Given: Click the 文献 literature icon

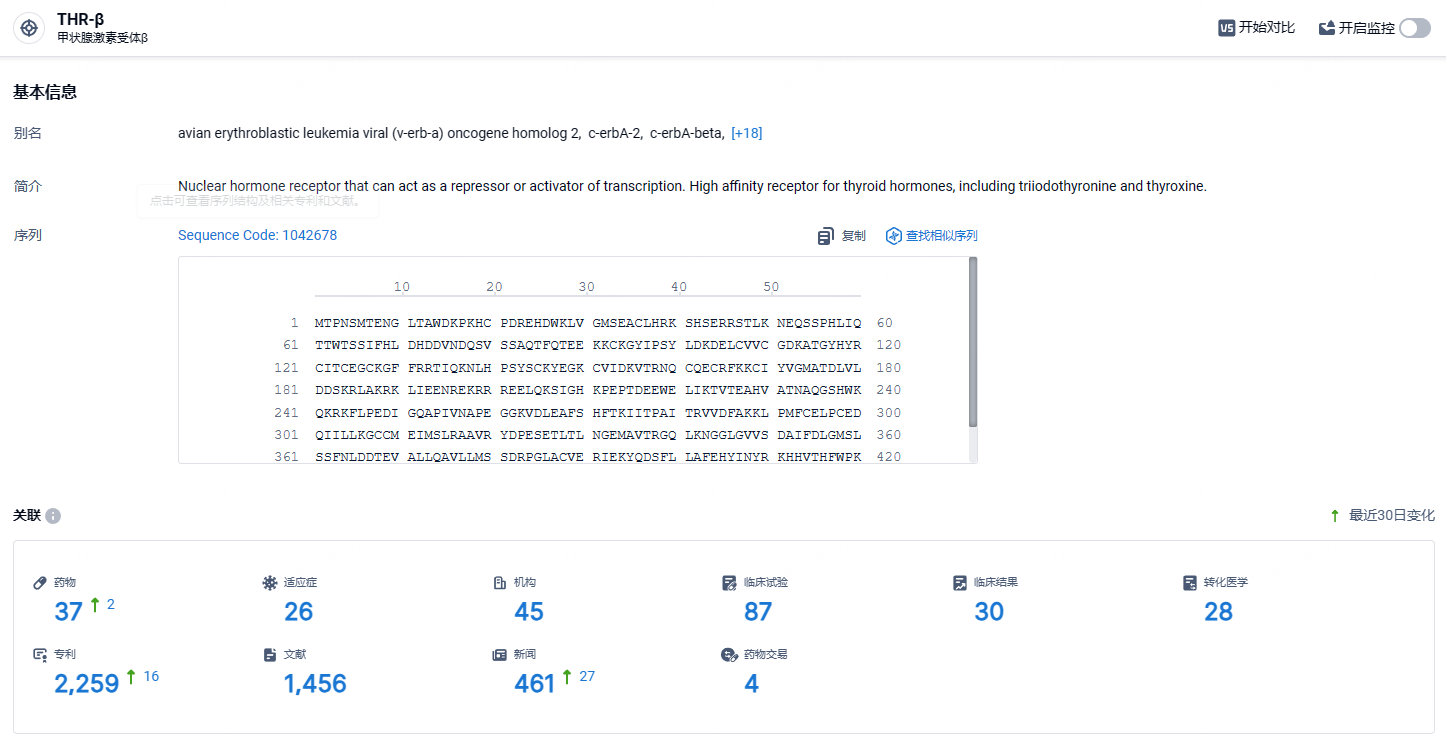Looking at the screenshot, I should point(269,654).
